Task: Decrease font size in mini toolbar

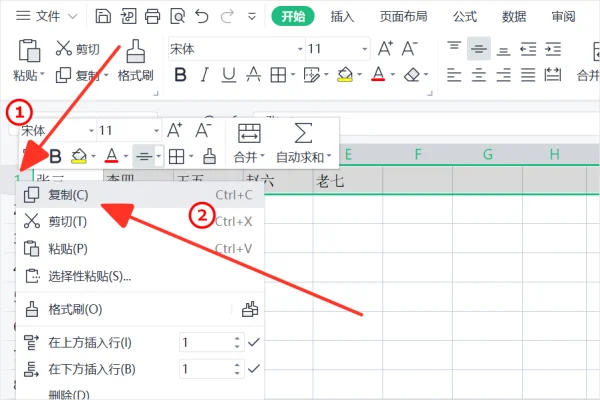Action: pos(203,131)
